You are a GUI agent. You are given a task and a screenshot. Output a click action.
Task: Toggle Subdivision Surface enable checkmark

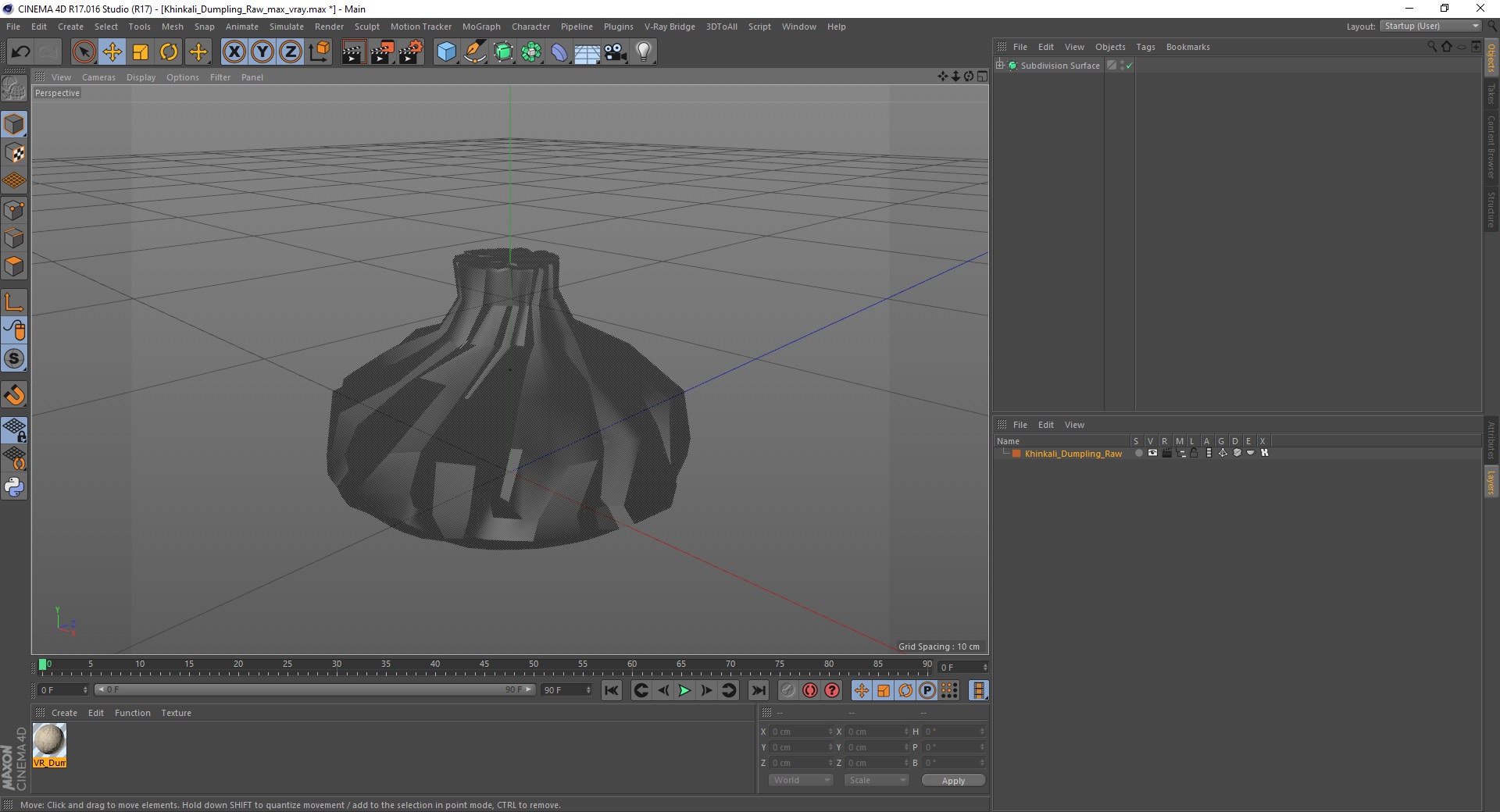pos(1129,66)
